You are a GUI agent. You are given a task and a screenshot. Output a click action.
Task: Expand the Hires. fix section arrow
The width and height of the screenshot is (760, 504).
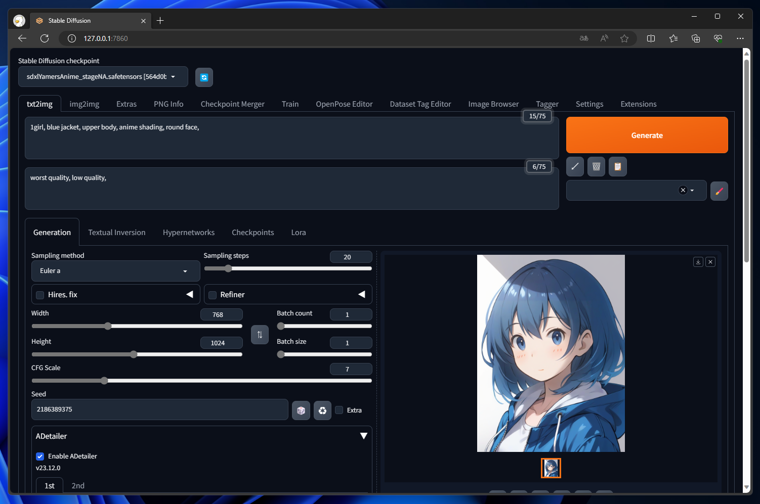pos(190,294)
